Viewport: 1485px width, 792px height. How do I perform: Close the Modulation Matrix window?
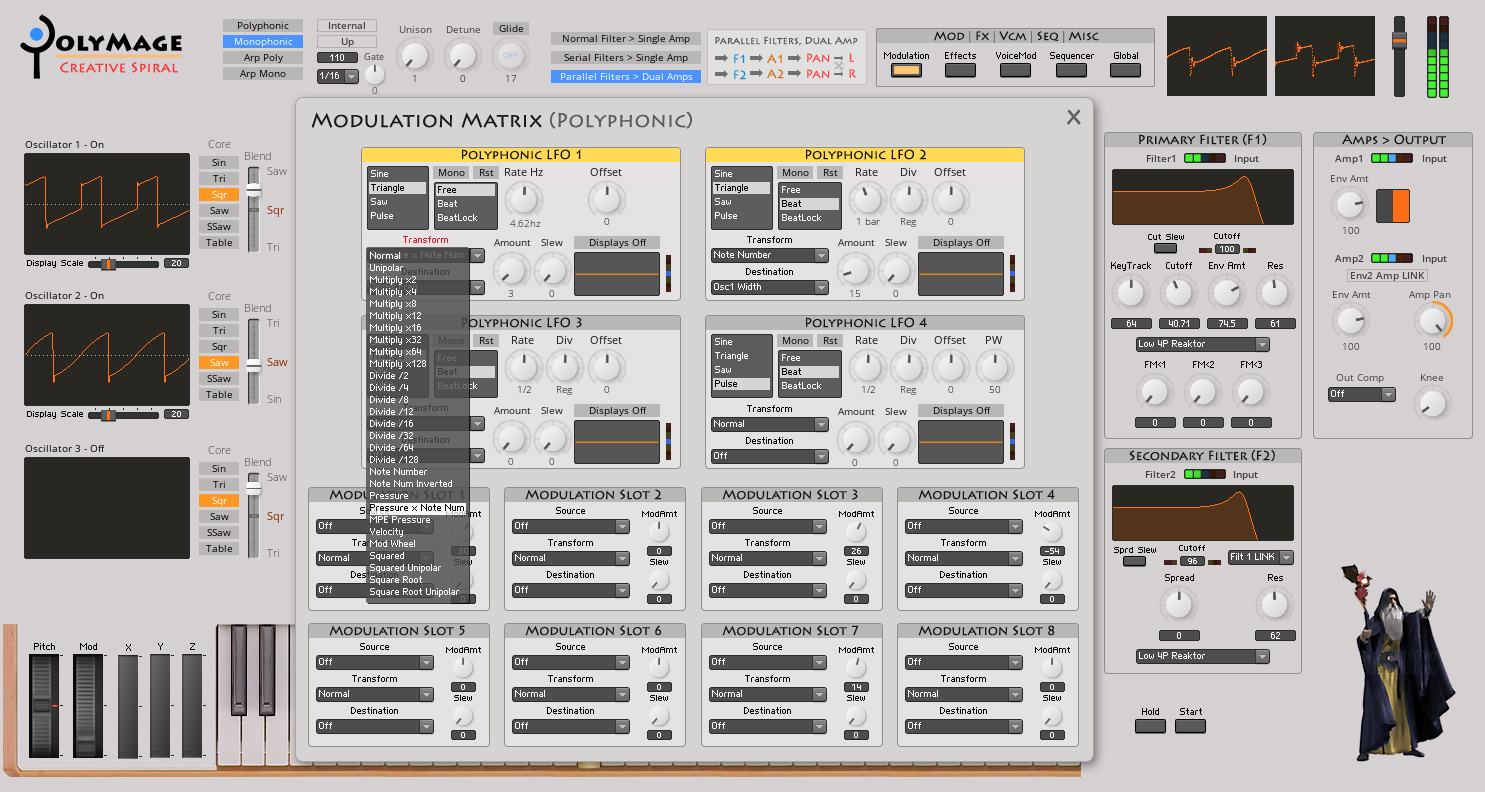tap(1073, 118)
